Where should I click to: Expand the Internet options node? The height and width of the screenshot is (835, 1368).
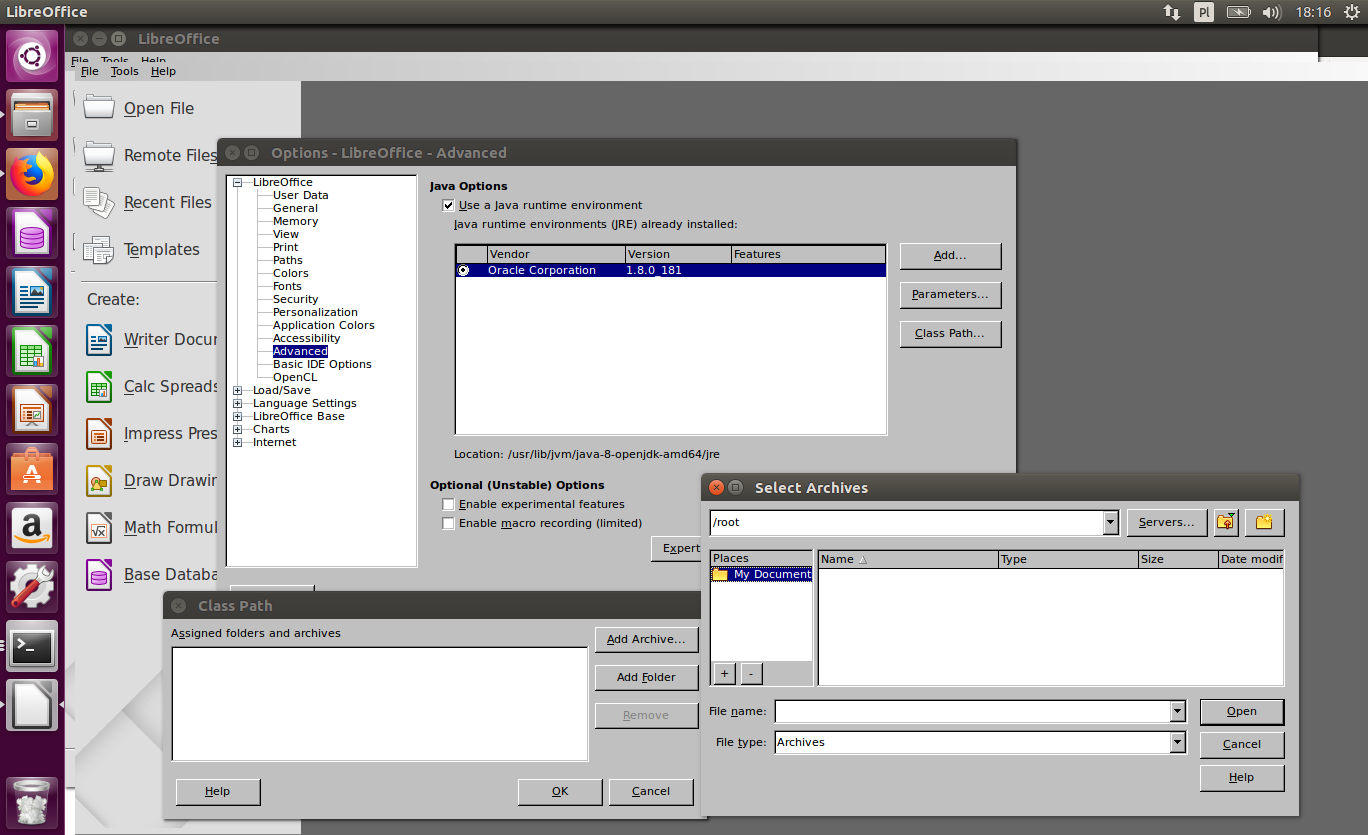tap(238, 442)
